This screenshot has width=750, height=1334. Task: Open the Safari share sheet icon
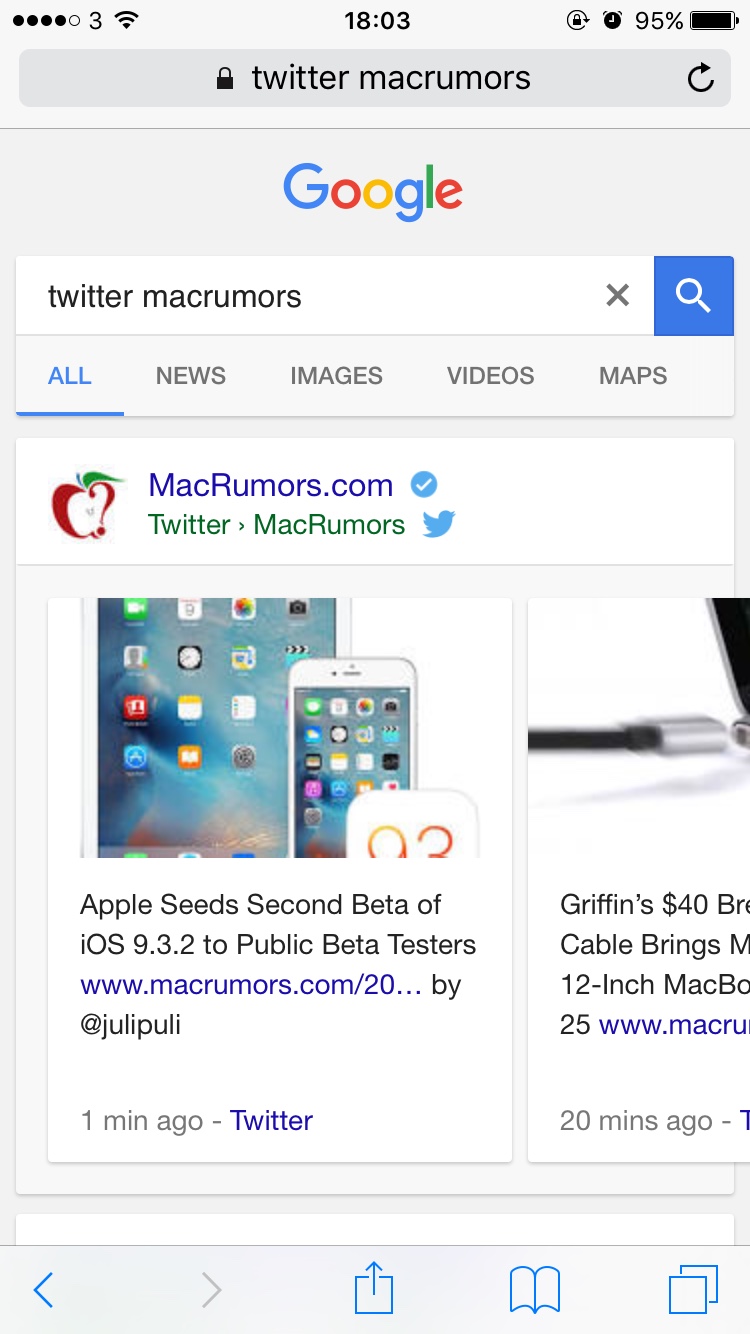[374, 1288]
